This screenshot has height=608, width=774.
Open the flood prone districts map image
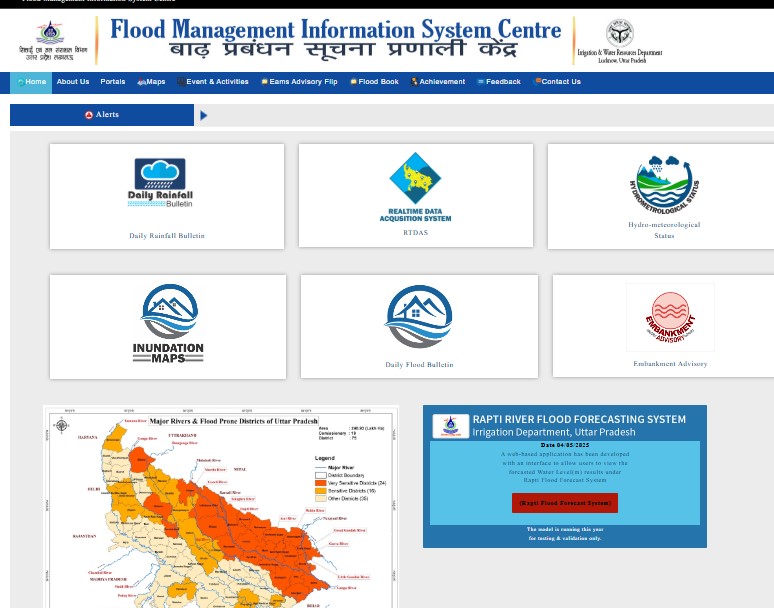click(221, 507)
